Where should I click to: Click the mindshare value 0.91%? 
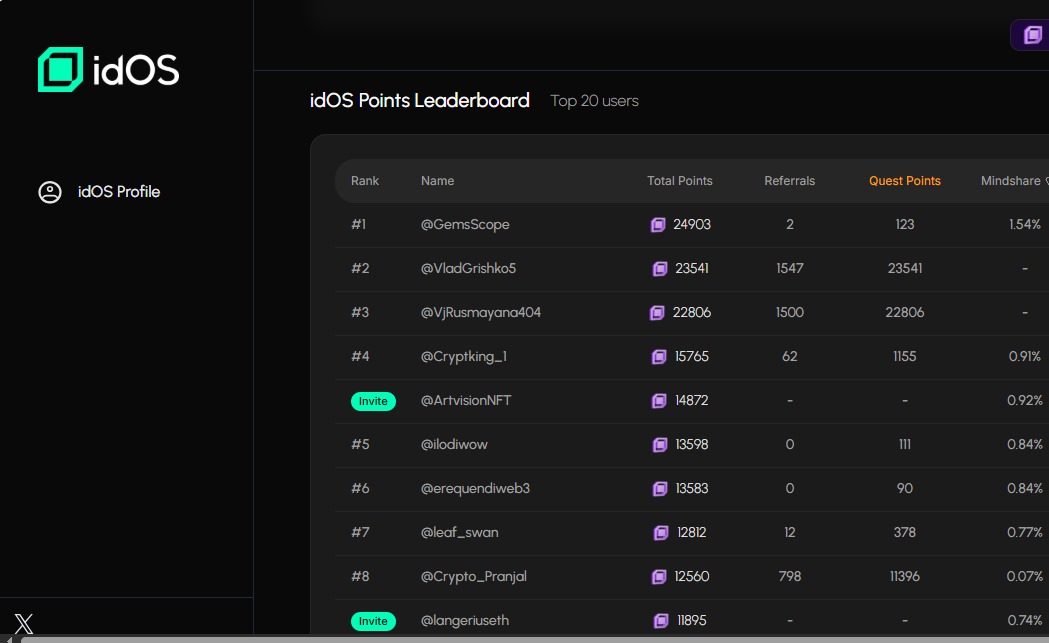[1025, 357]
